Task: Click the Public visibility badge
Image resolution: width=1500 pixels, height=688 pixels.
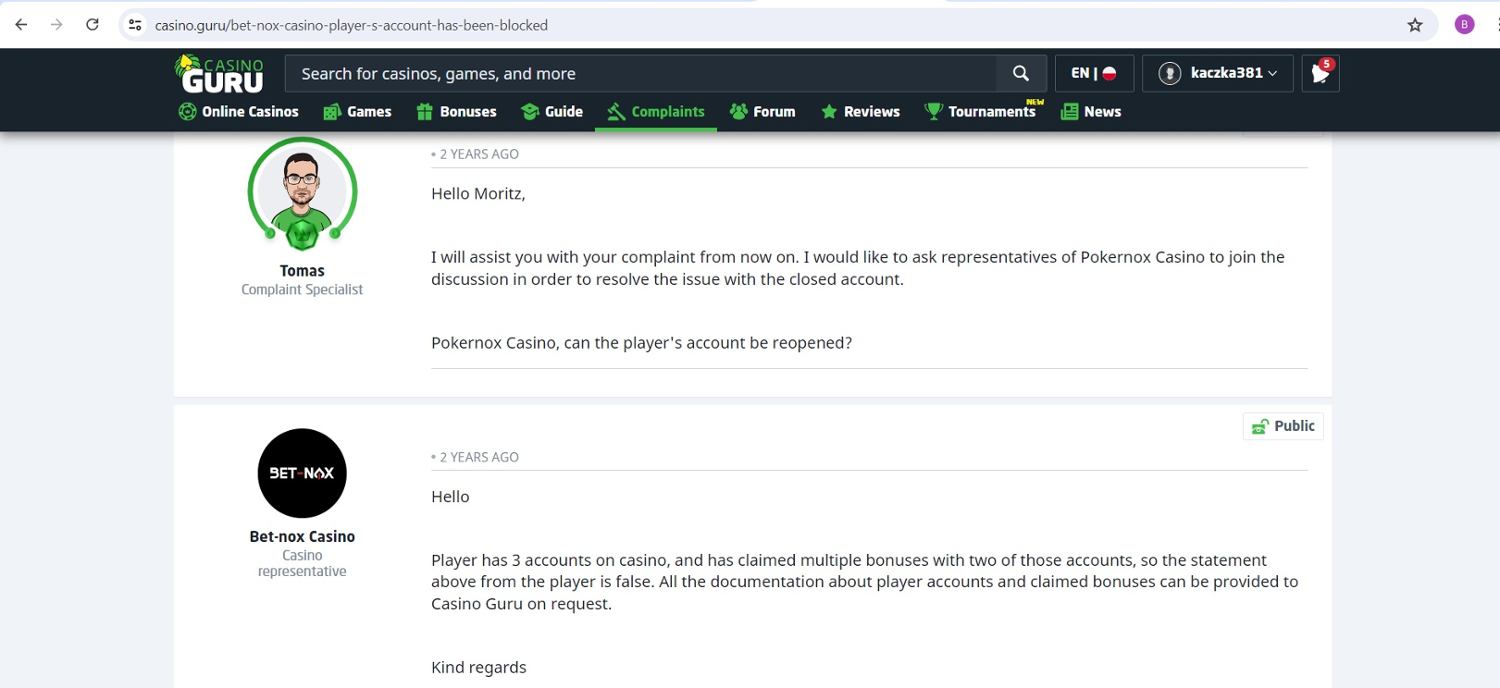Action: (1283, 426)
